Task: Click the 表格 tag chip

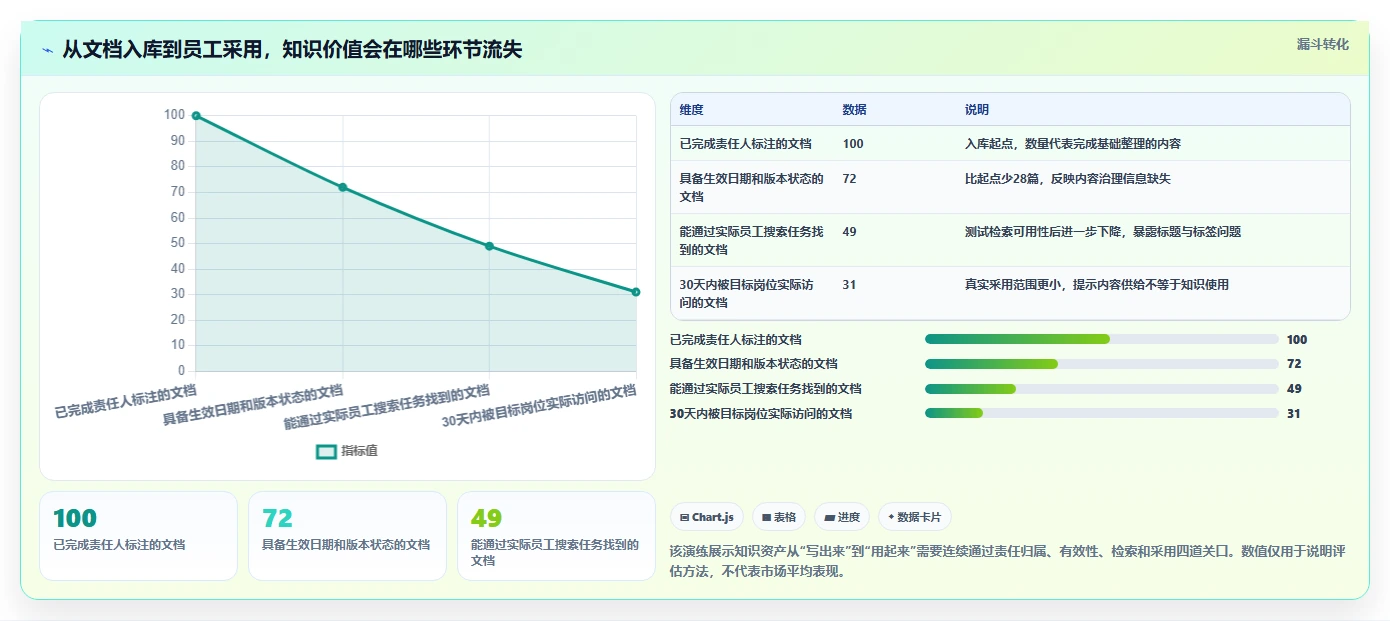Action: pos(778,517)
